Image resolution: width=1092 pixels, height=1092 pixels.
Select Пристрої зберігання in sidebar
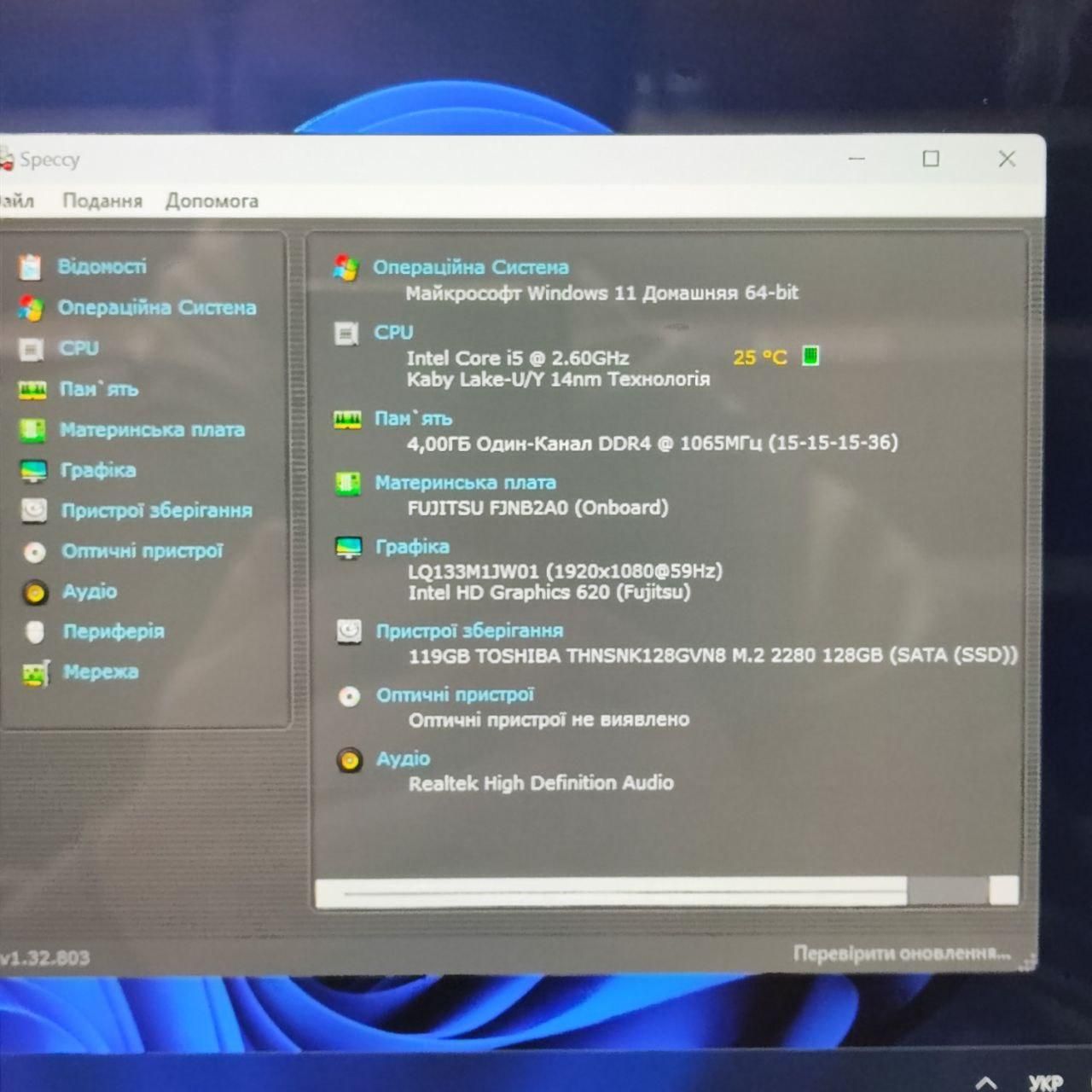pyautogui.click(x=157, y=511)
